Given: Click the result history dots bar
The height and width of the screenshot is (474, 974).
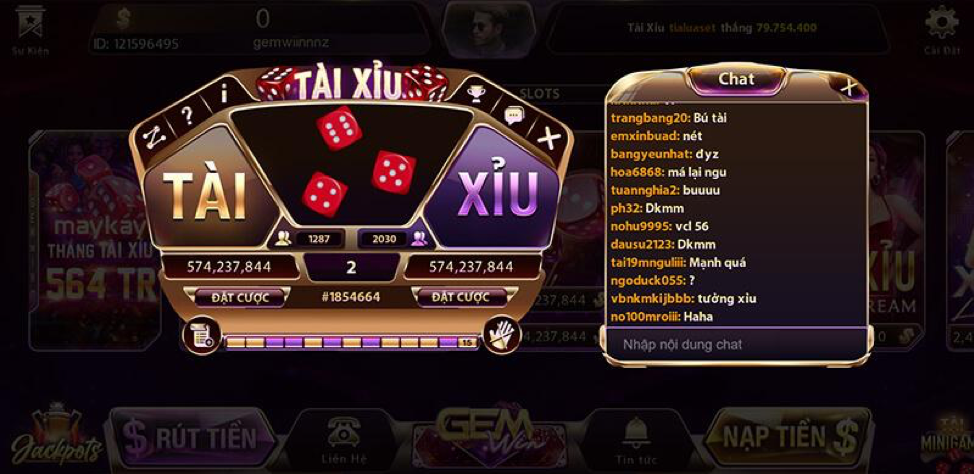Looking at the screenshot, I should coord(351,342).
